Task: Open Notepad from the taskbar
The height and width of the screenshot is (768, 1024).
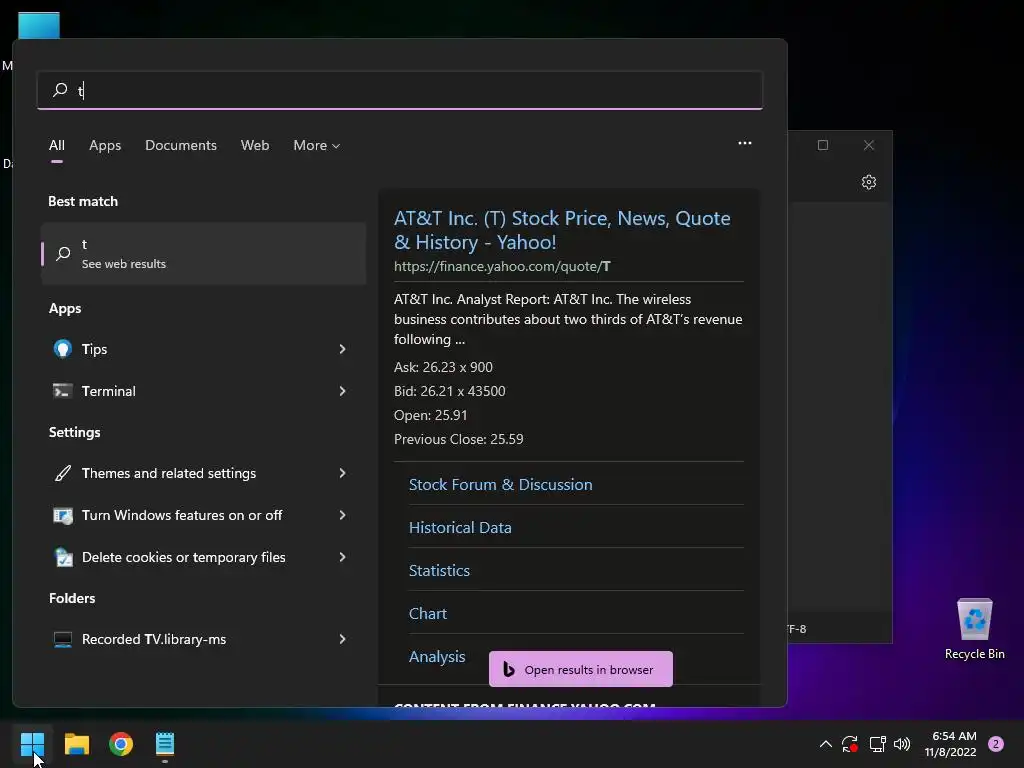Action: pyautogui.click(x=165, y=744)
